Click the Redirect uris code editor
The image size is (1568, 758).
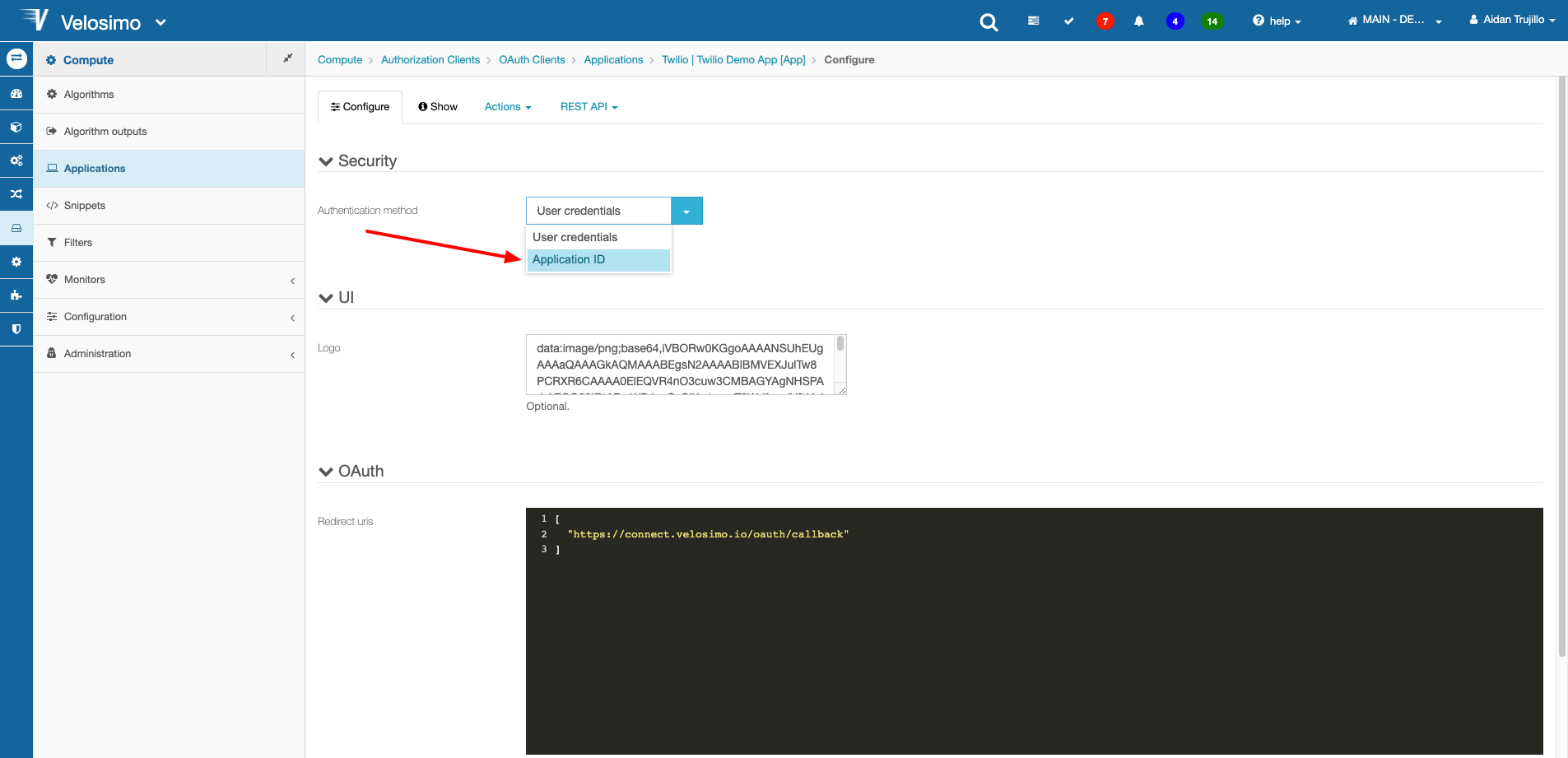point(1034,631)
